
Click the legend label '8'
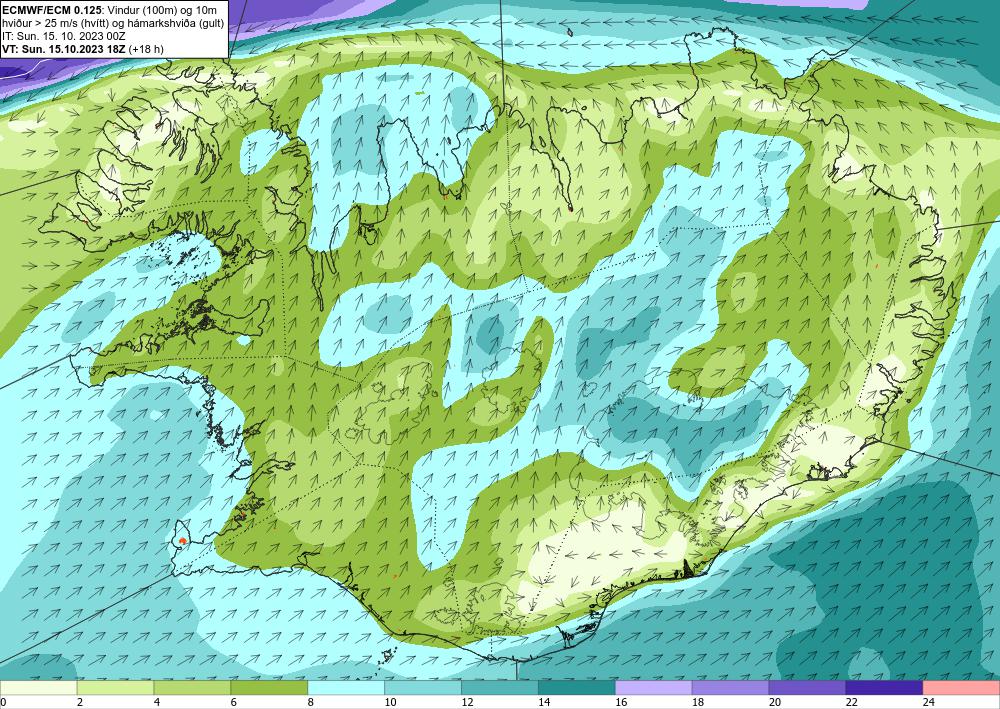311,702
